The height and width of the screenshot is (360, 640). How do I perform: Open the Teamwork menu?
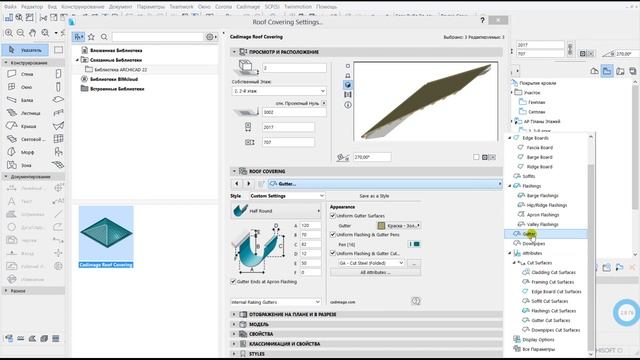point(181,7)
